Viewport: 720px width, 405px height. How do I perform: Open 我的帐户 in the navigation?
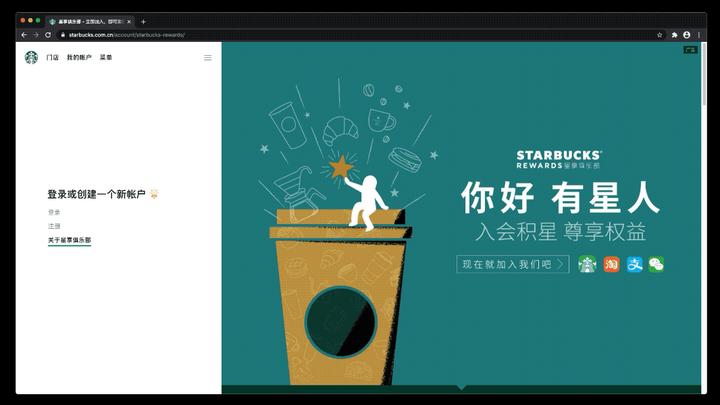79,57
